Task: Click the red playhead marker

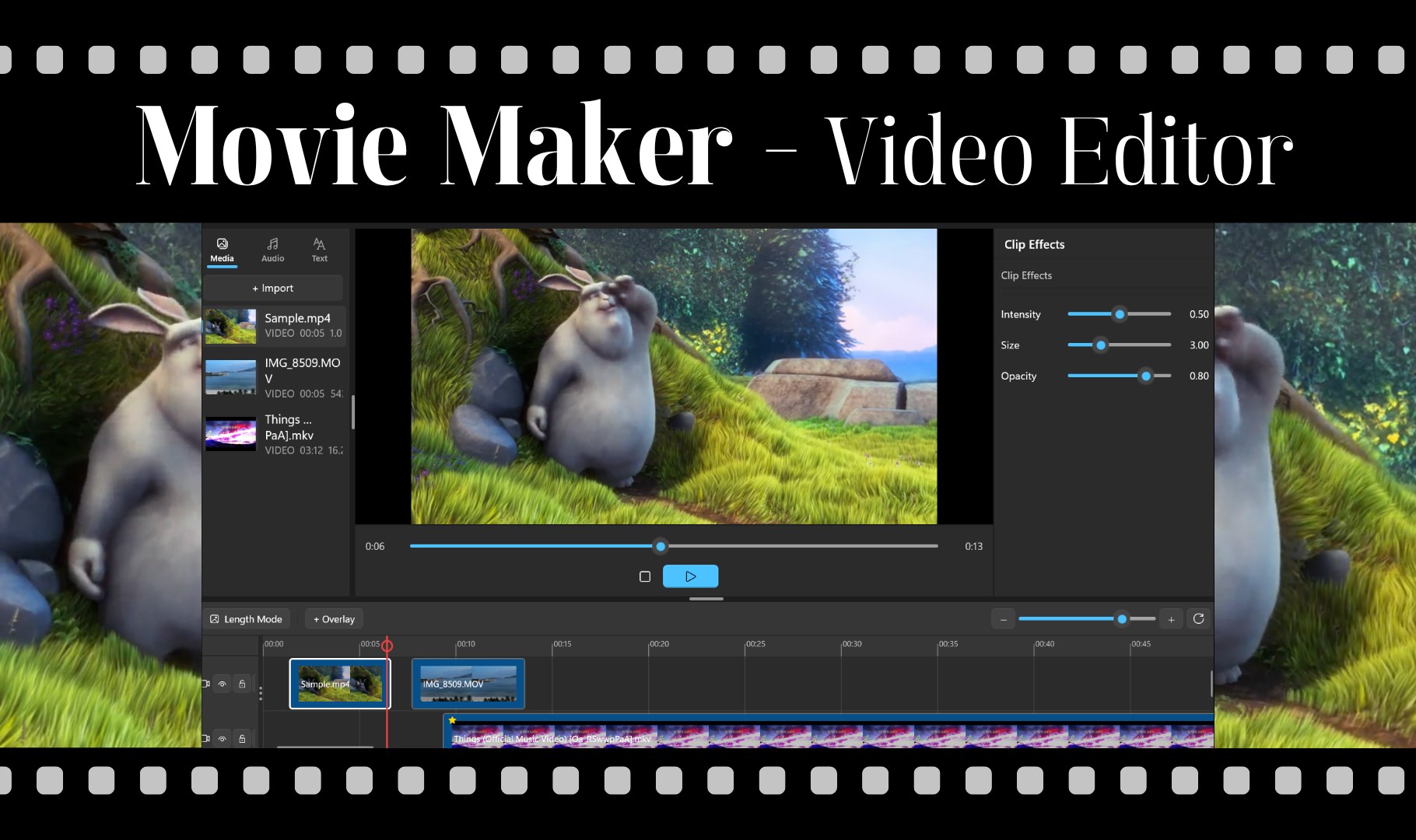Action: coord(387,646)
